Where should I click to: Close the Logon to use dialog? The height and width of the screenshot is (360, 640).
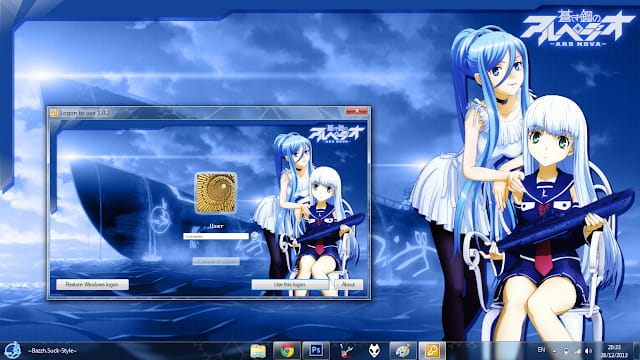[x=356, y=111]
